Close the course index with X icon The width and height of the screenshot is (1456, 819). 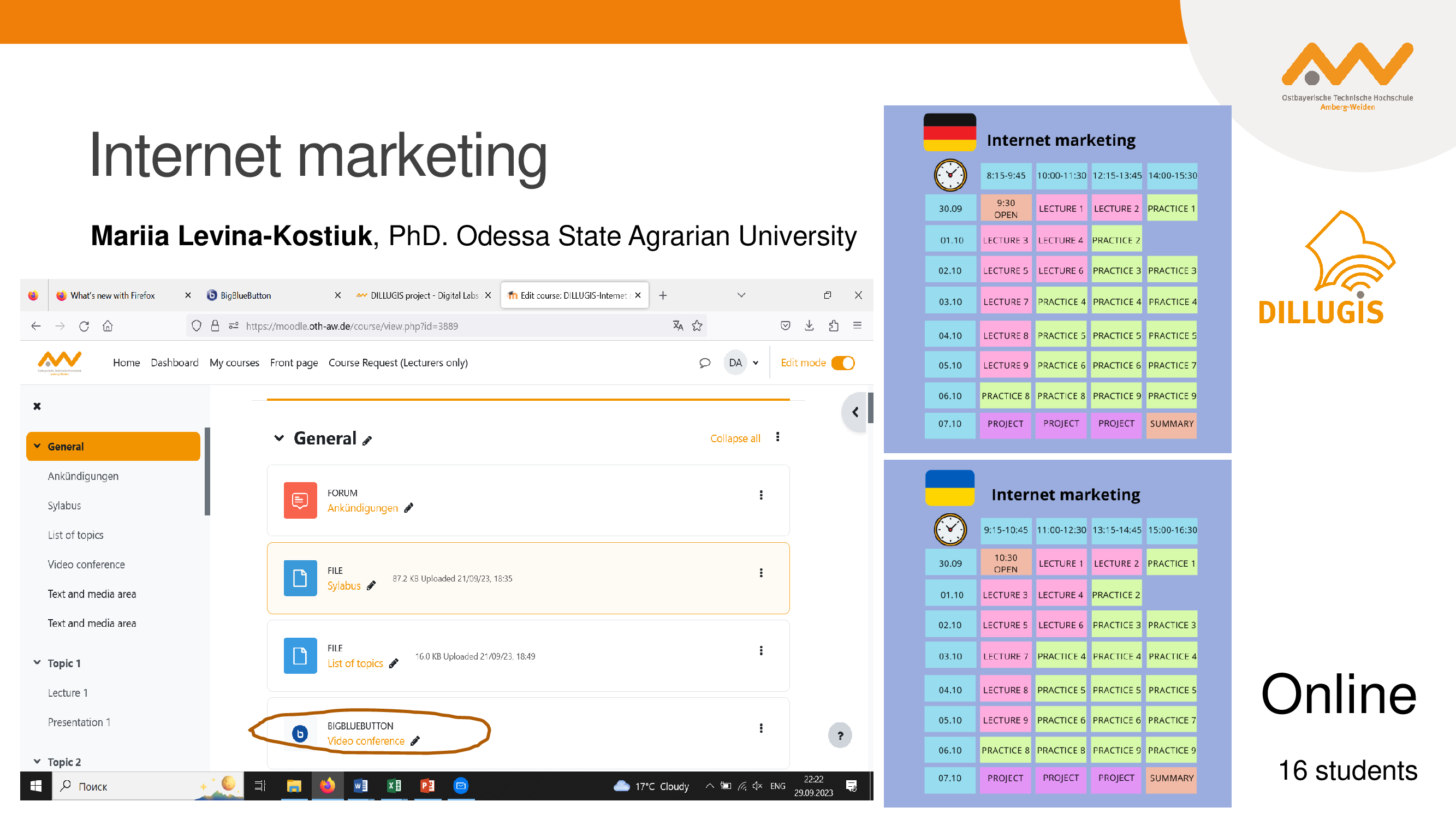37,406
